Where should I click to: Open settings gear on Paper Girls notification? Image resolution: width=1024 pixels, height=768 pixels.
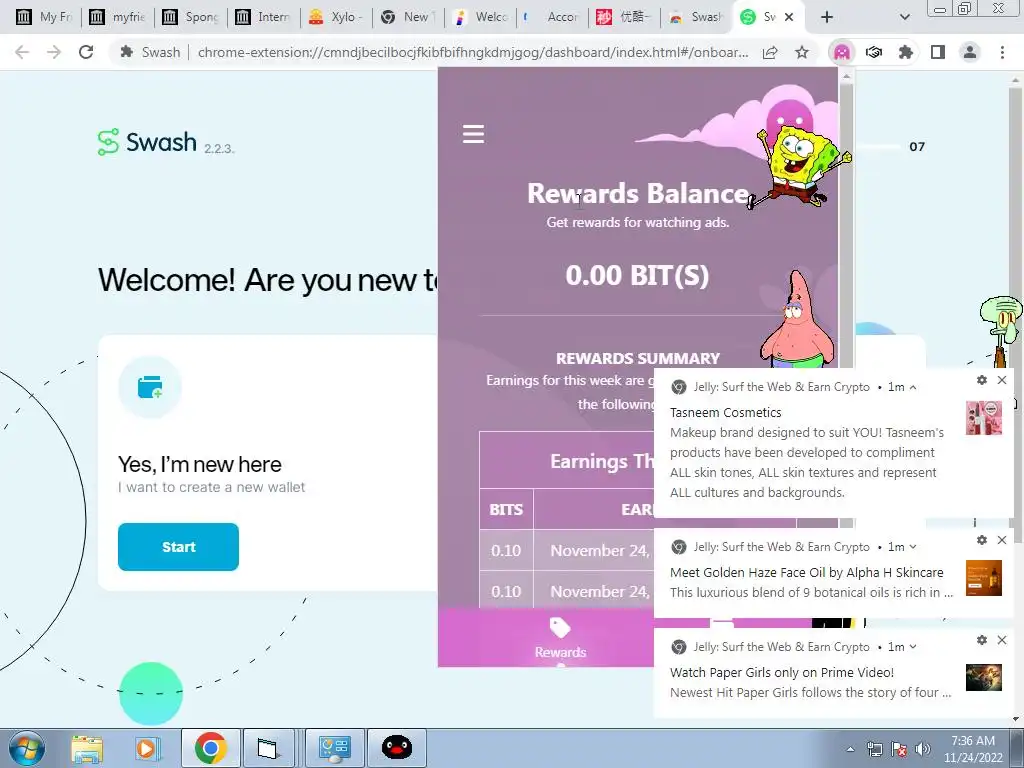(982, 640)
